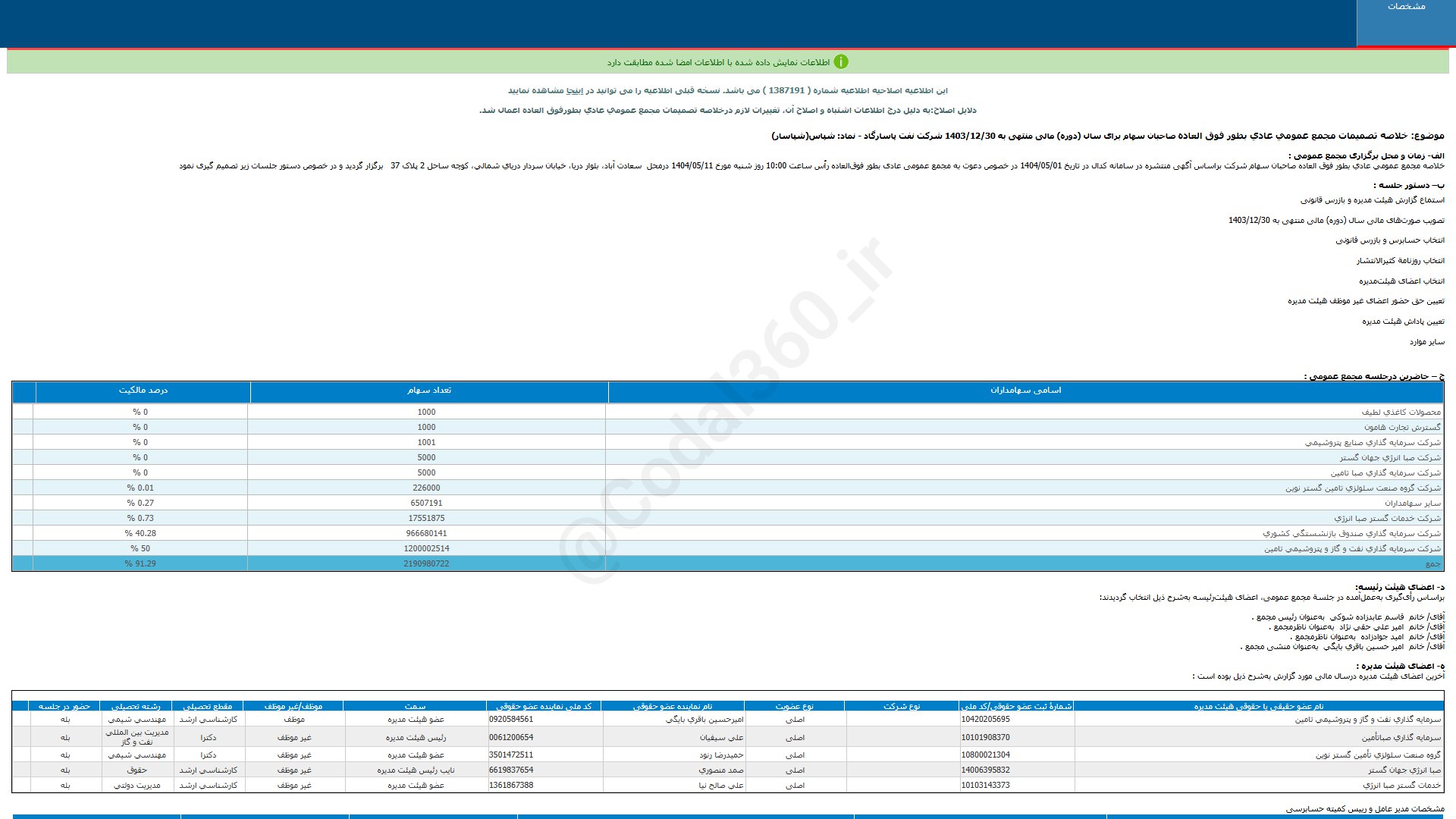Select شرکت گروه صنعت سلولزي تامين گستر نوين
1456x819 pixels.
pos(1363,488)
